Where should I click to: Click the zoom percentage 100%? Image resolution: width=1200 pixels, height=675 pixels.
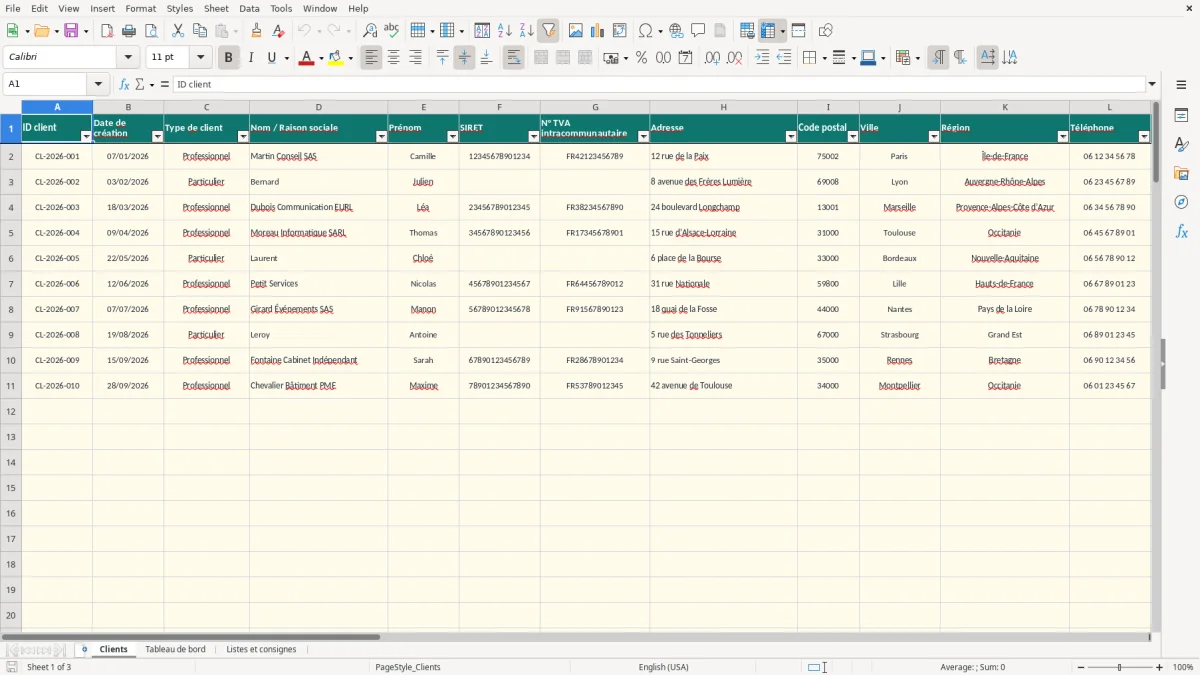pyautogui.click(x=1183, y=667)
